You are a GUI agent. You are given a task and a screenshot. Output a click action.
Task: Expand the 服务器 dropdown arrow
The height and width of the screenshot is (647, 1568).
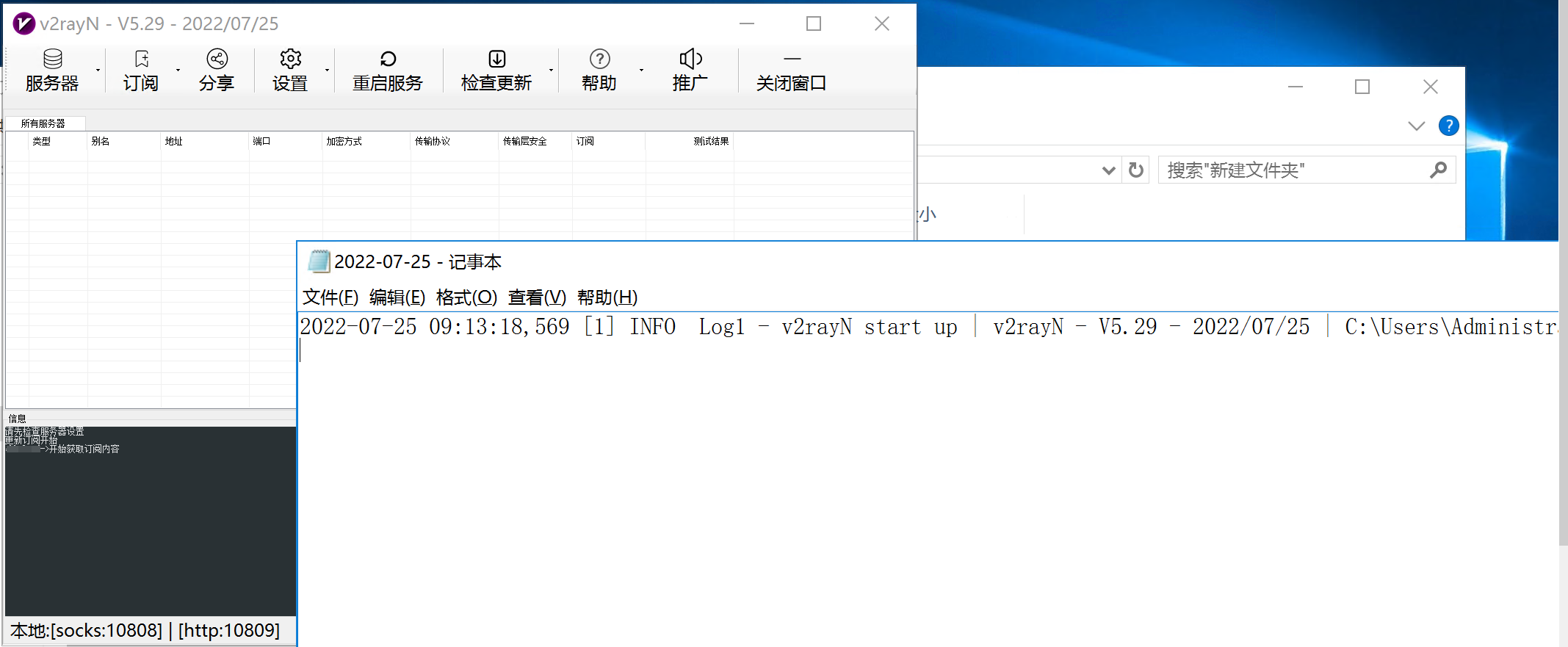coord(98,71)
